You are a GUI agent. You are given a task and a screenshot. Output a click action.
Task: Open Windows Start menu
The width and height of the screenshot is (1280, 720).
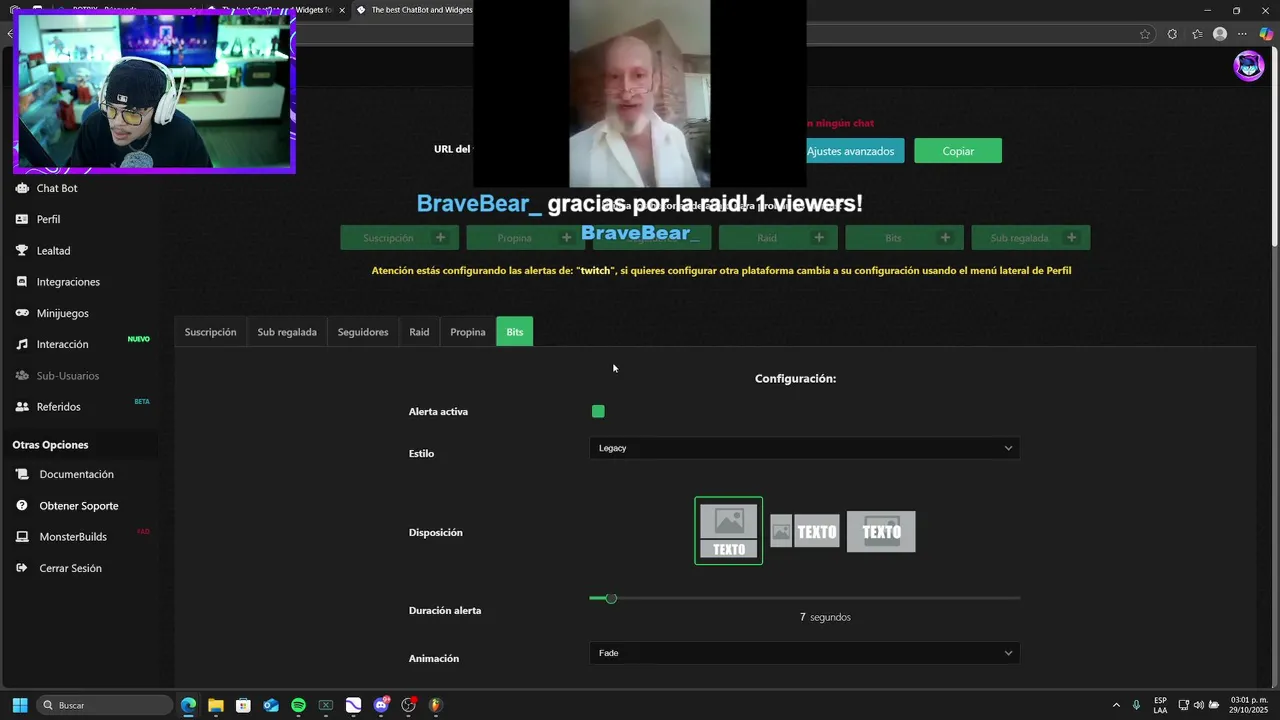click(x=19, y=705)
